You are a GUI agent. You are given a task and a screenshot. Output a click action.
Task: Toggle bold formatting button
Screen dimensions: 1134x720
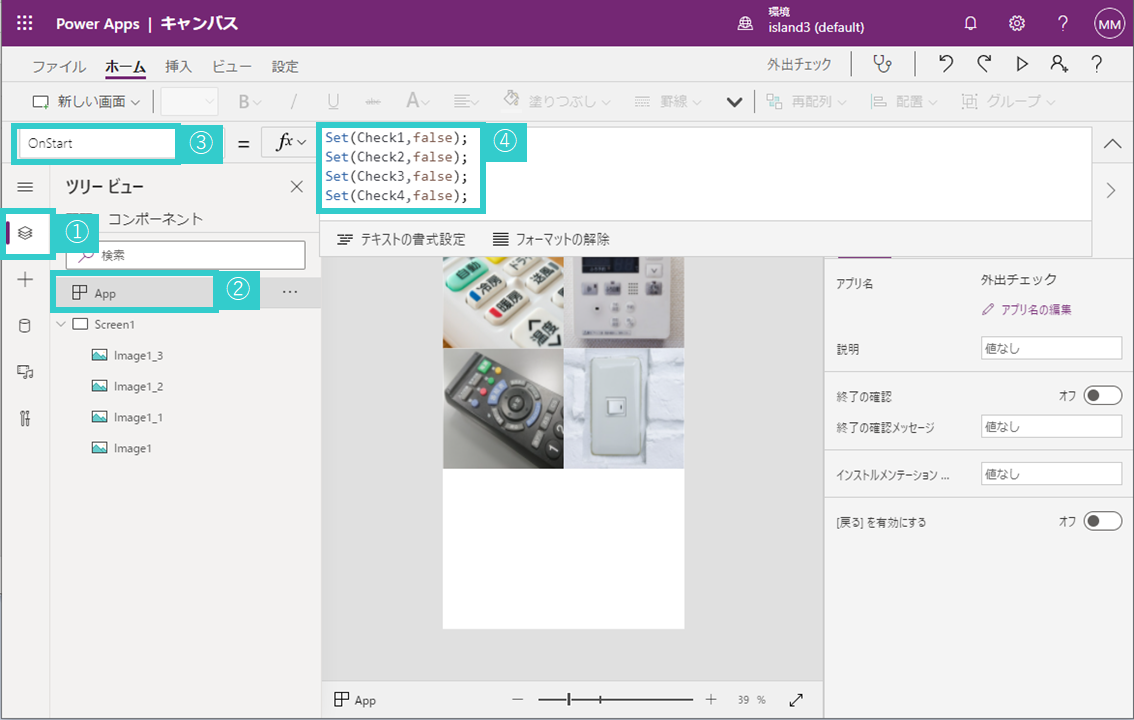[250, 101]
